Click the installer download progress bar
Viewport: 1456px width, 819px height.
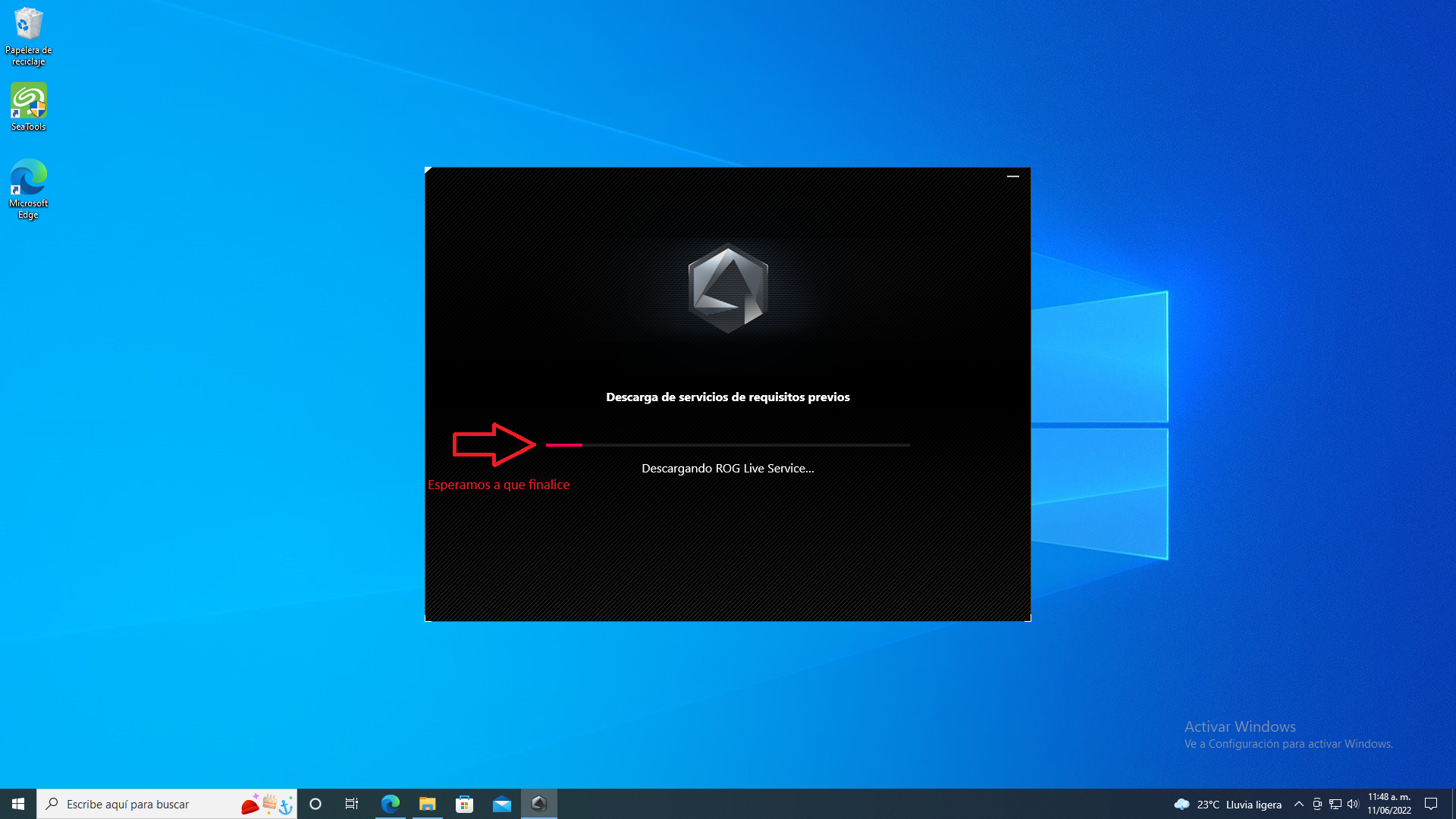pos(728,445)
